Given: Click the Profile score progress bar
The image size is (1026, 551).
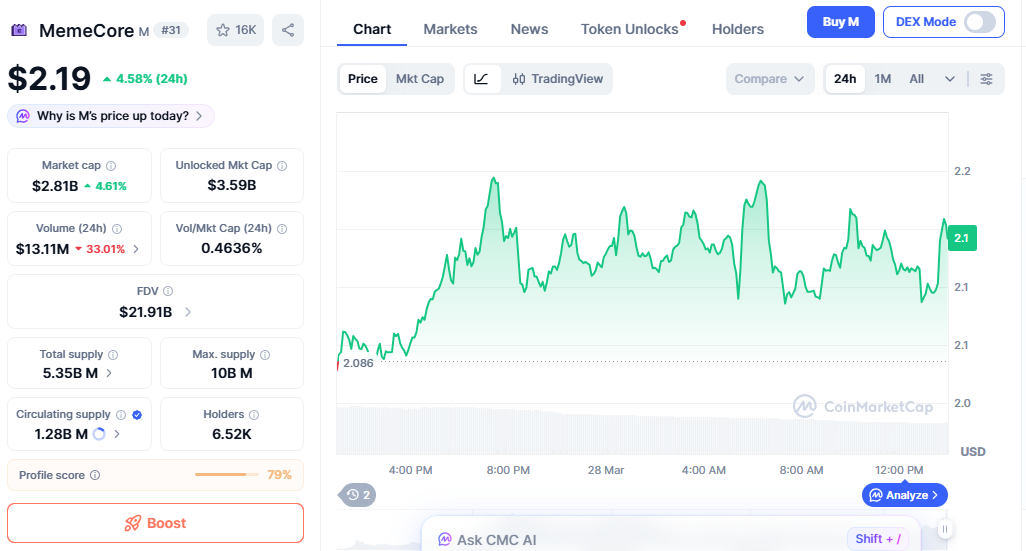Looking at the screenshot, I should pos(226,474).
